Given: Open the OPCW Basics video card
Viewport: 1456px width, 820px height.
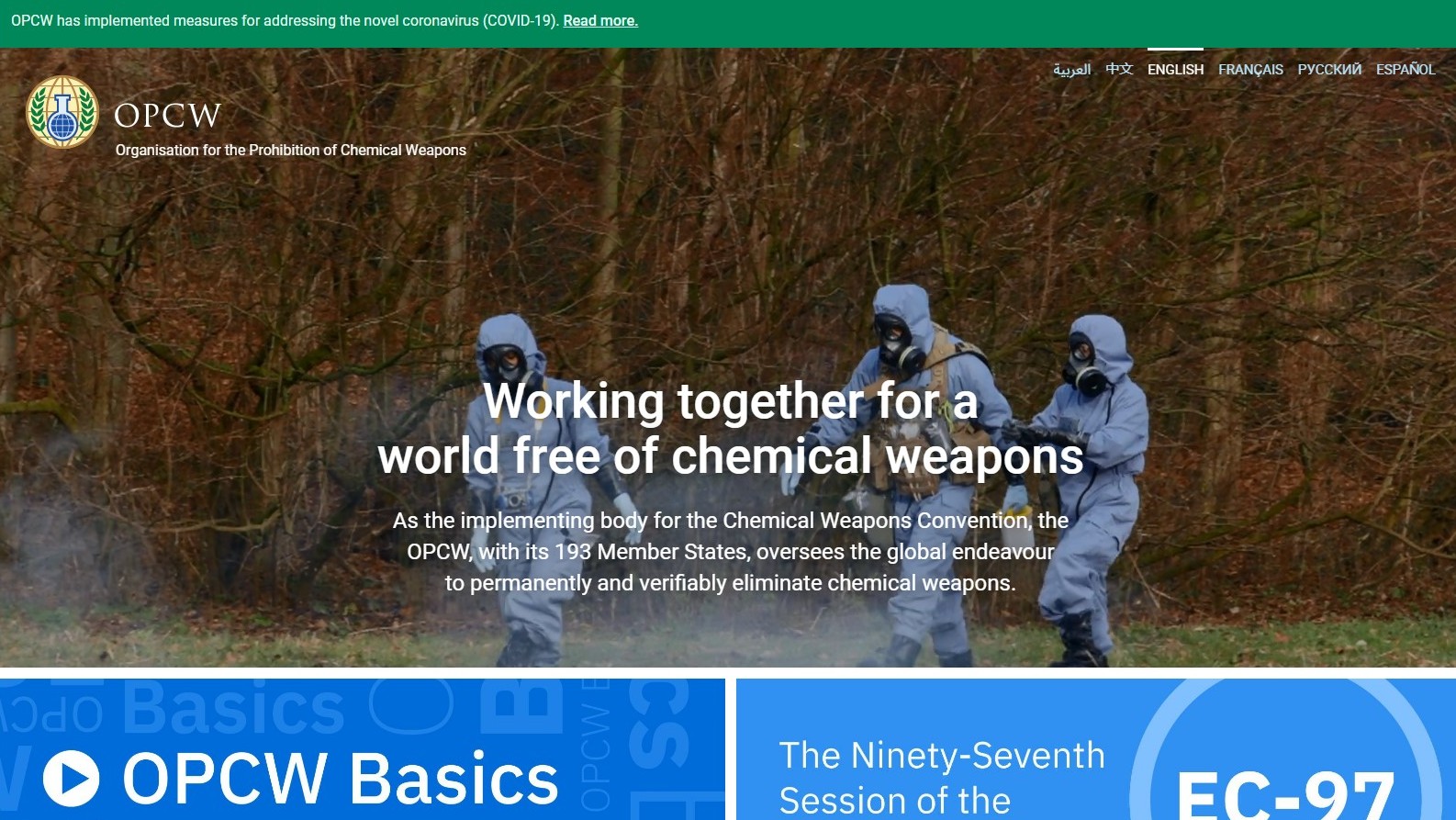Looking at the screenshot, I should pyautogui.click(x=363, y=749).
